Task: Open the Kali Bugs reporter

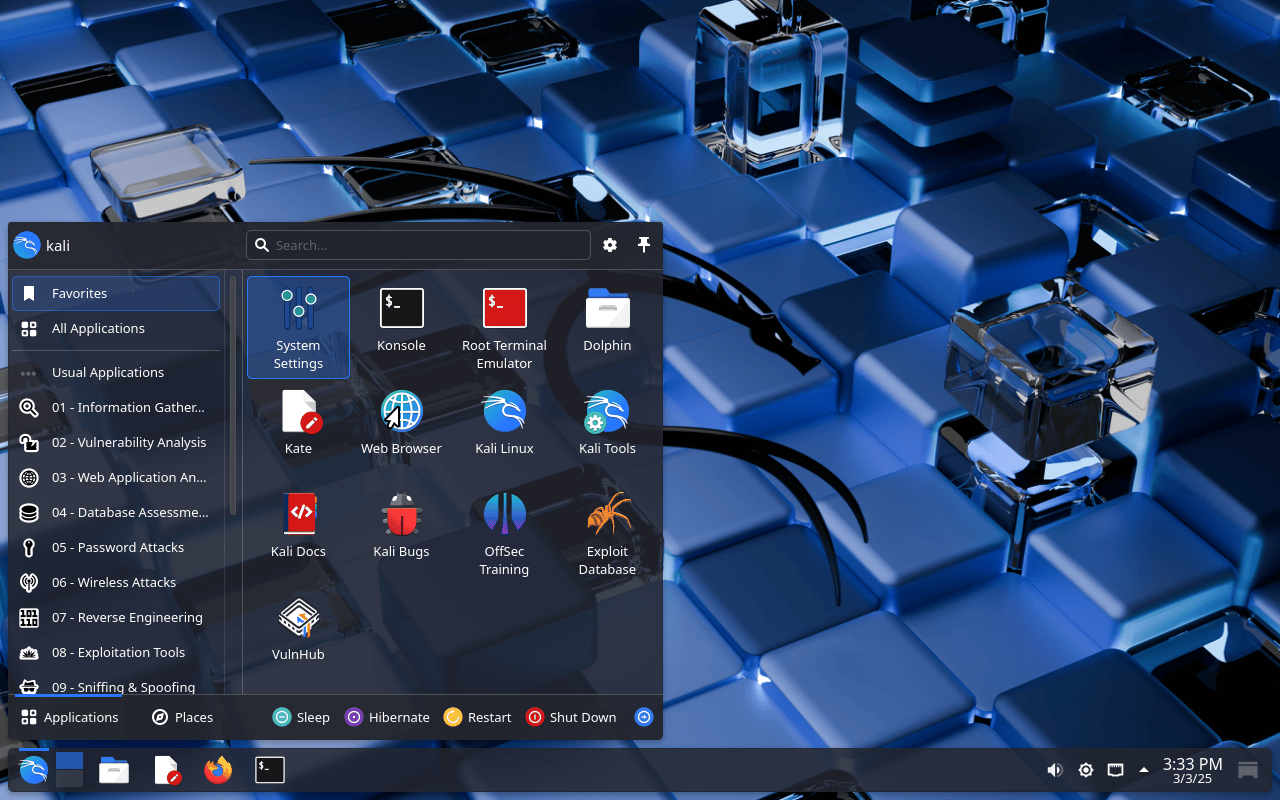Action: (401, 525)
